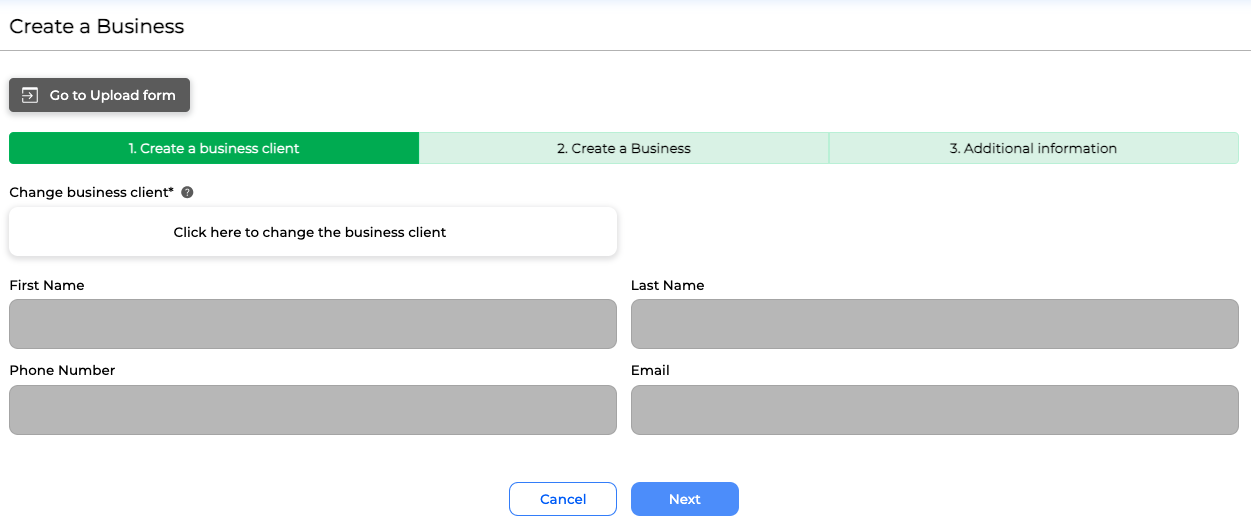Switch to the '2. Create a Business' step
1251x529 pixels.
point(623,148)
